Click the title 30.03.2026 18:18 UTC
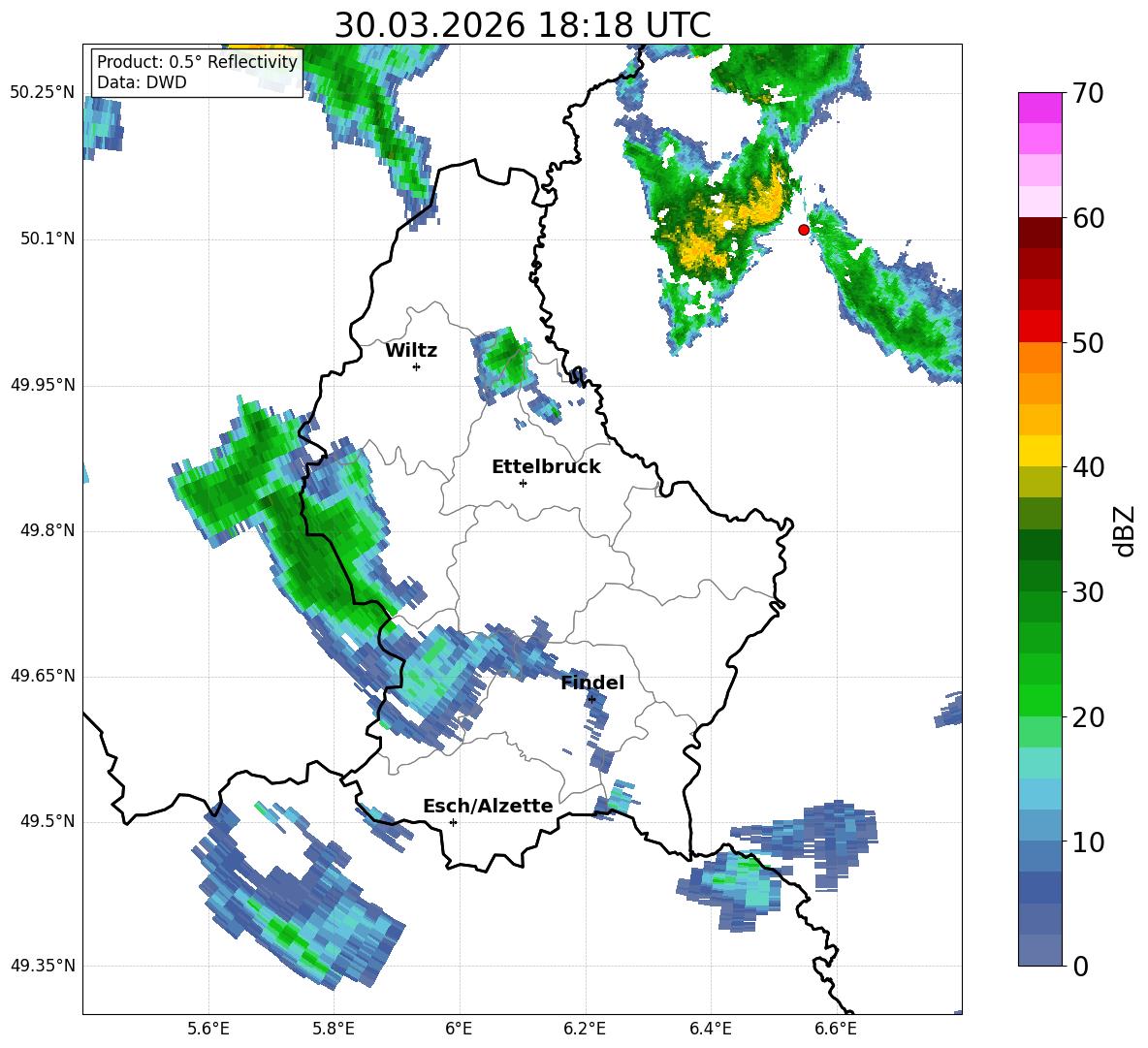Image resolution: width=1148 pixels, height=1048 pixels. 523,25
